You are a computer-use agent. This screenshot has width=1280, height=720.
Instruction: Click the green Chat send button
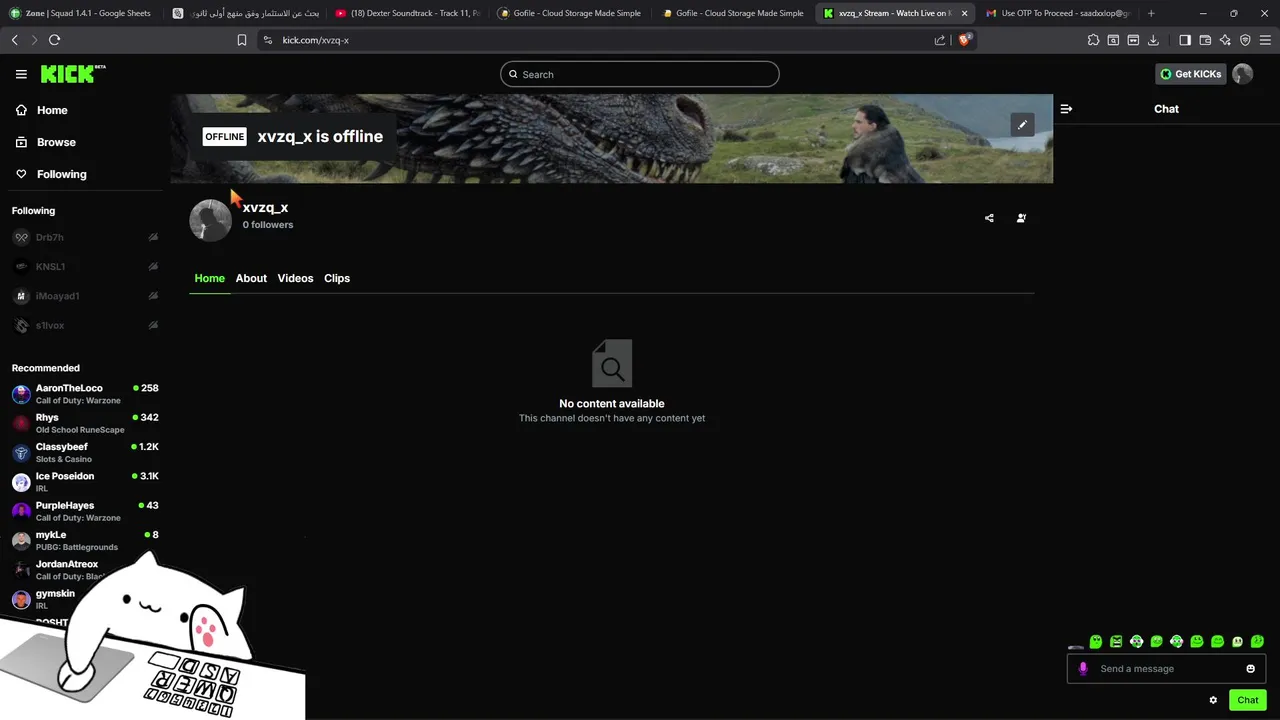(x=1248, y=700)
